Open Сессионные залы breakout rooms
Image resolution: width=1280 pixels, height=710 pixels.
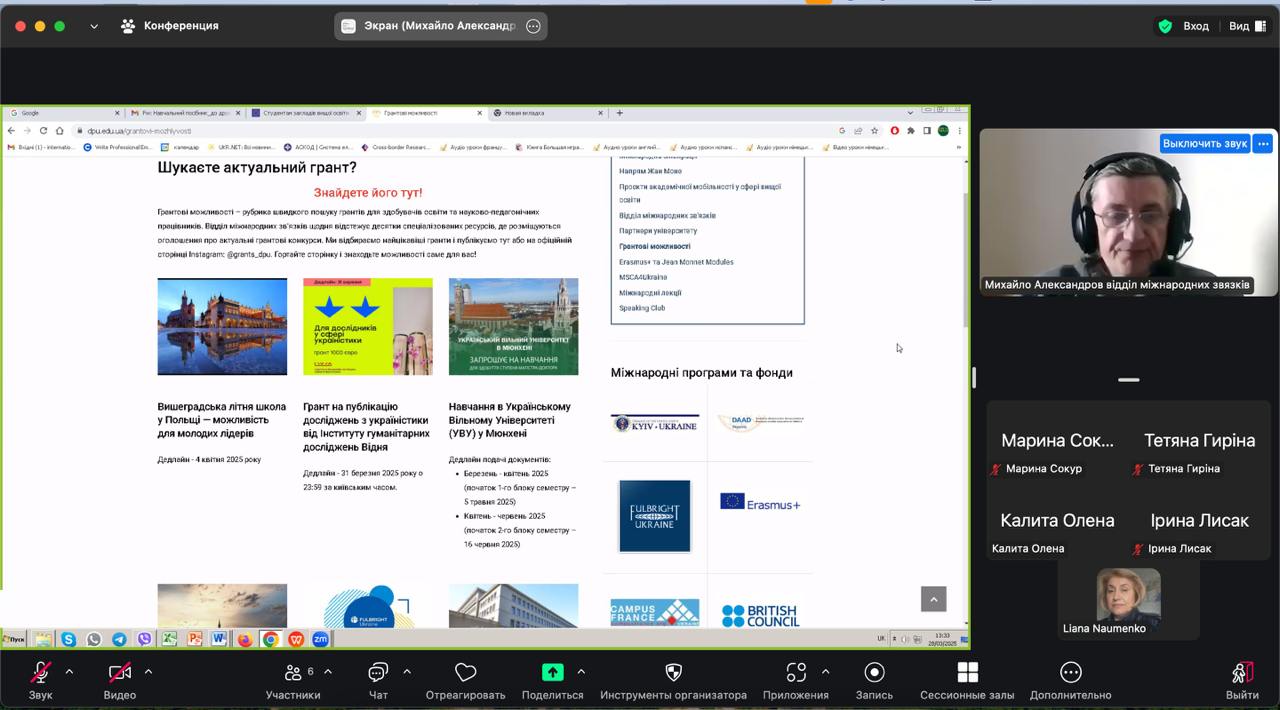tap(967, 682)
